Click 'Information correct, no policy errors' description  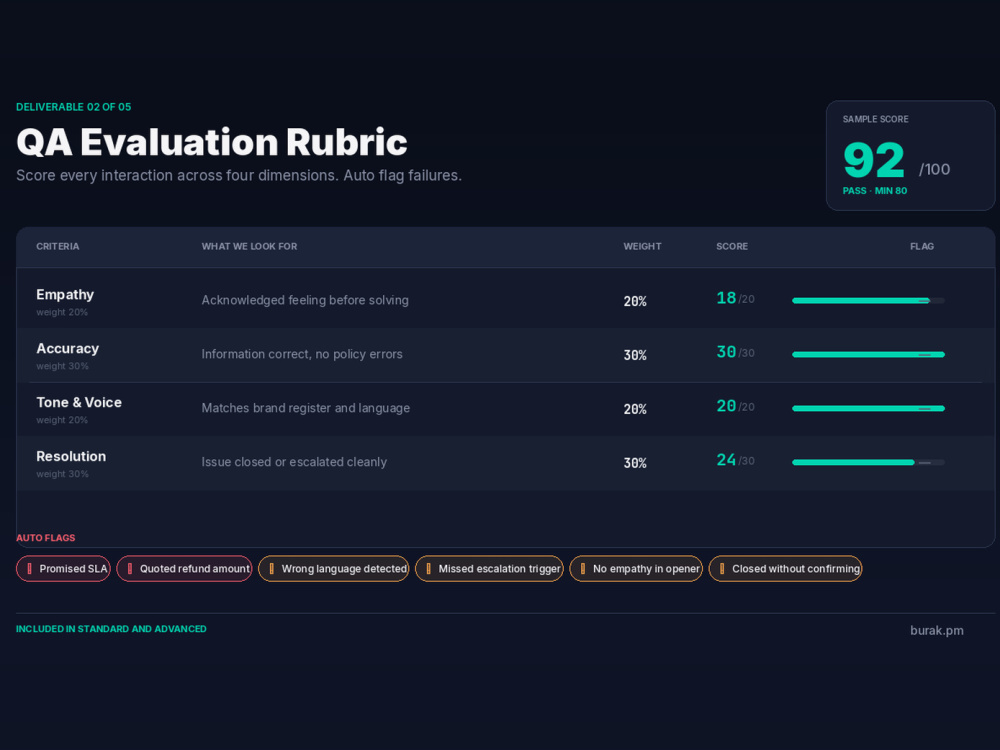(302, 354)
